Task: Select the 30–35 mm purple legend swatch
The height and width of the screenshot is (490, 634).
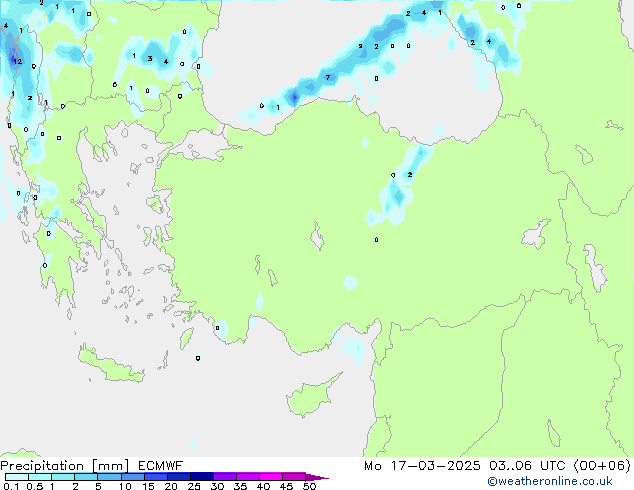Action: pyautogui.click(x=224, y=477)
